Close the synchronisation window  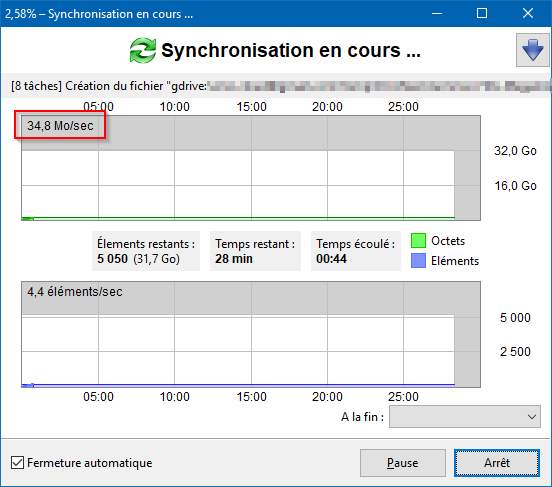(528, 13)
